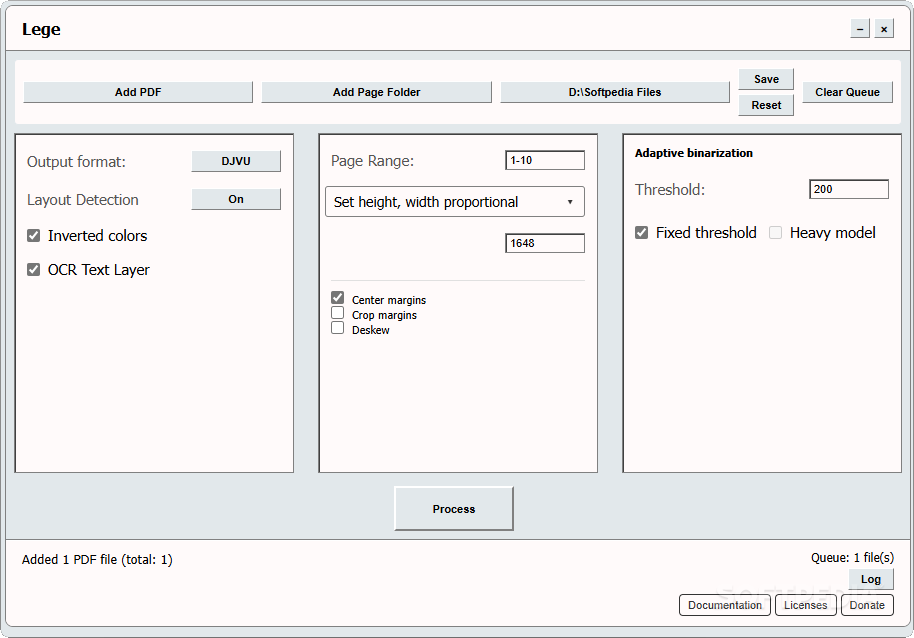The width and height of the screenshot is (914, 638).
Task: Open the Log view
Action: pos(871,579)
